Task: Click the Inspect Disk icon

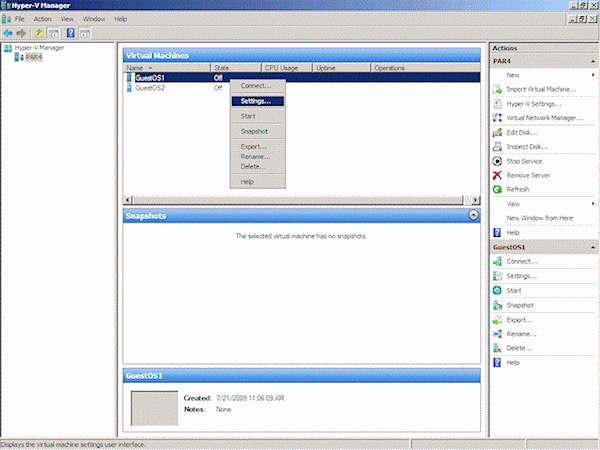Action: (x=497, y=147)
